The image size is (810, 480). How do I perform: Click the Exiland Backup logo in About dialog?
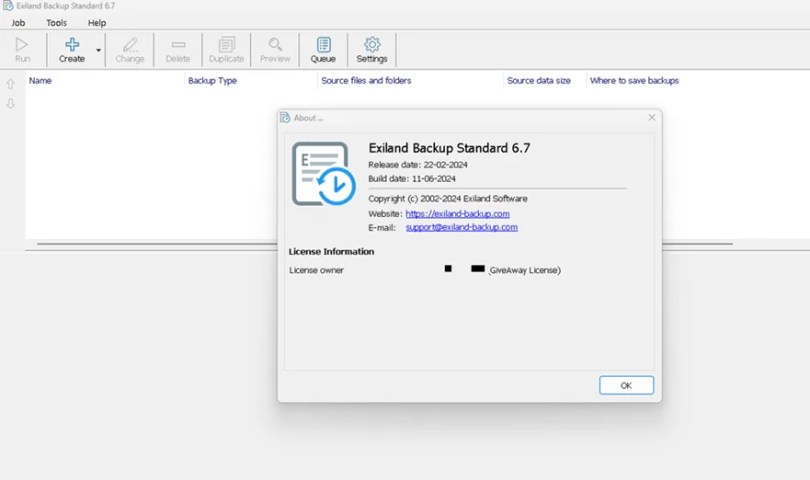pyautogui.click(x=323, y=174)
